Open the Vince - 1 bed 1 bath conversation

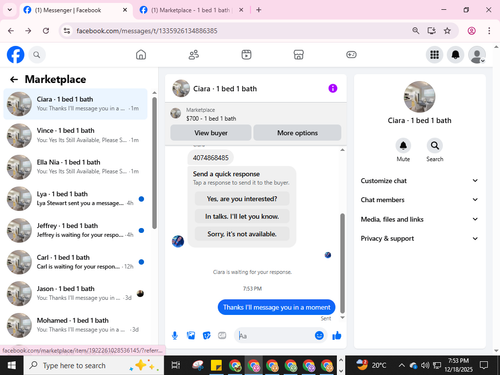(75, 135)
